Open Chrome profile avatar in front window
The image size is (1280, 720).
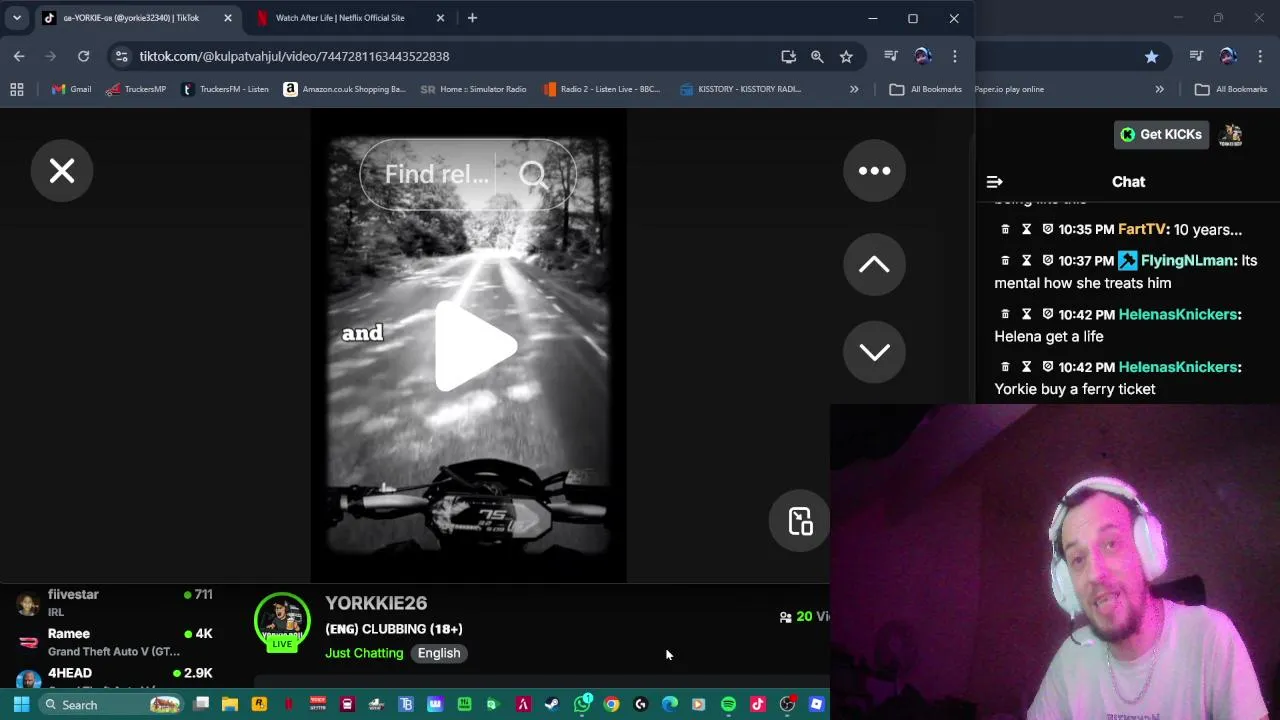922,57
